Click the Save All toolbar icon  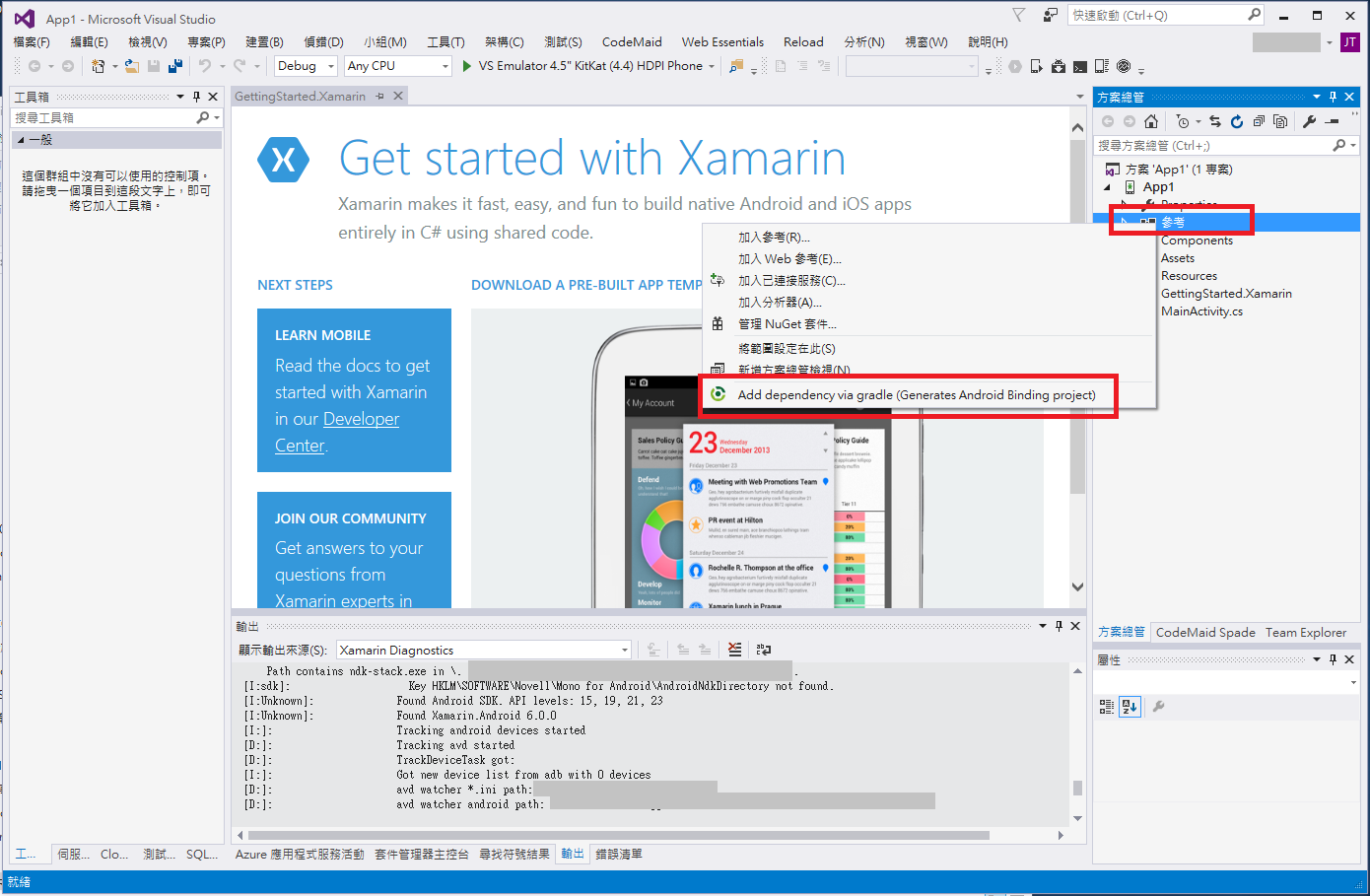[x=175, y=66]
